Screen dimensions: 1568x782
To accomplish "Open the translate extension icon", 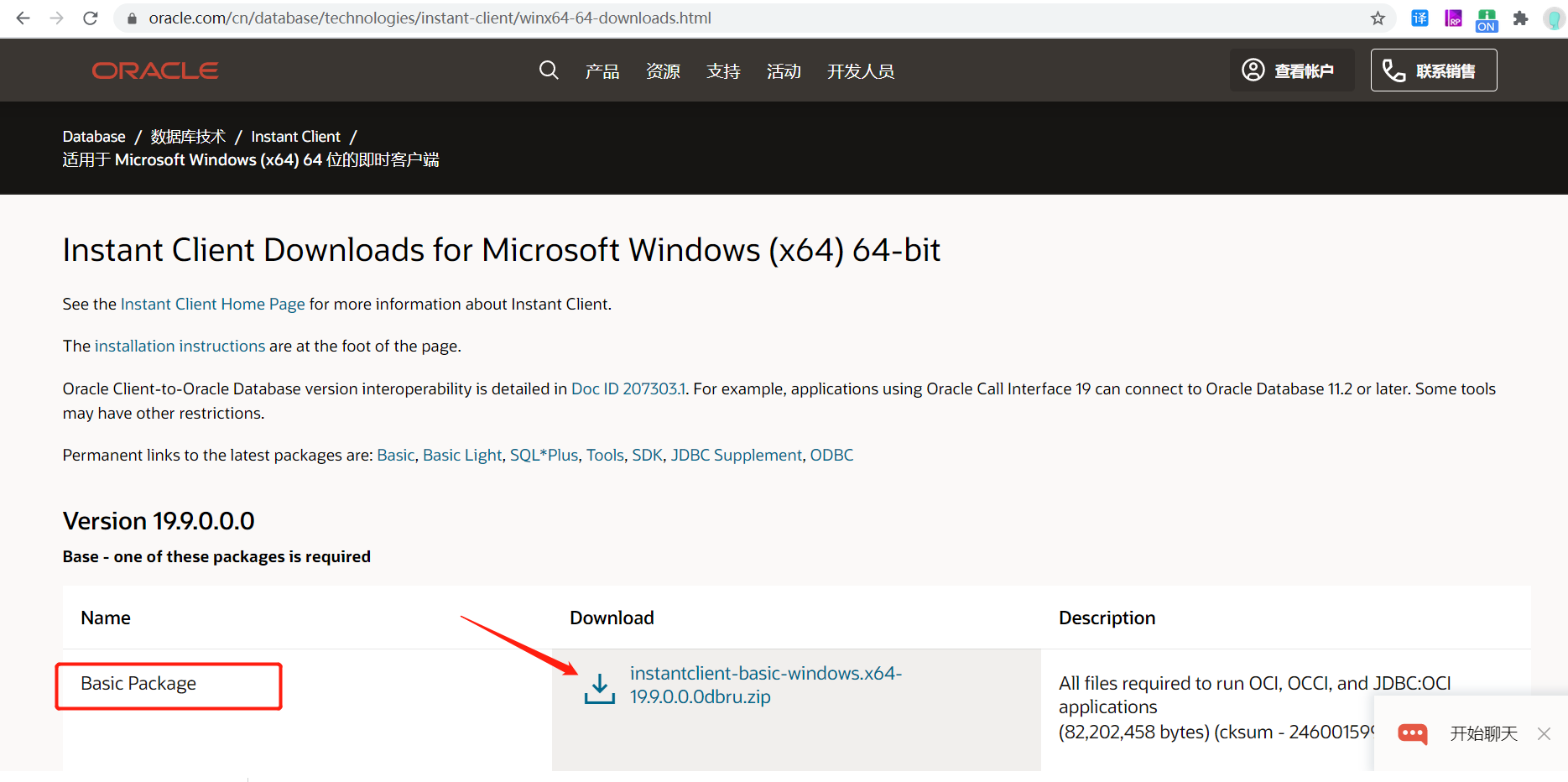I will pyautogui.click(x=1420, y=18).
